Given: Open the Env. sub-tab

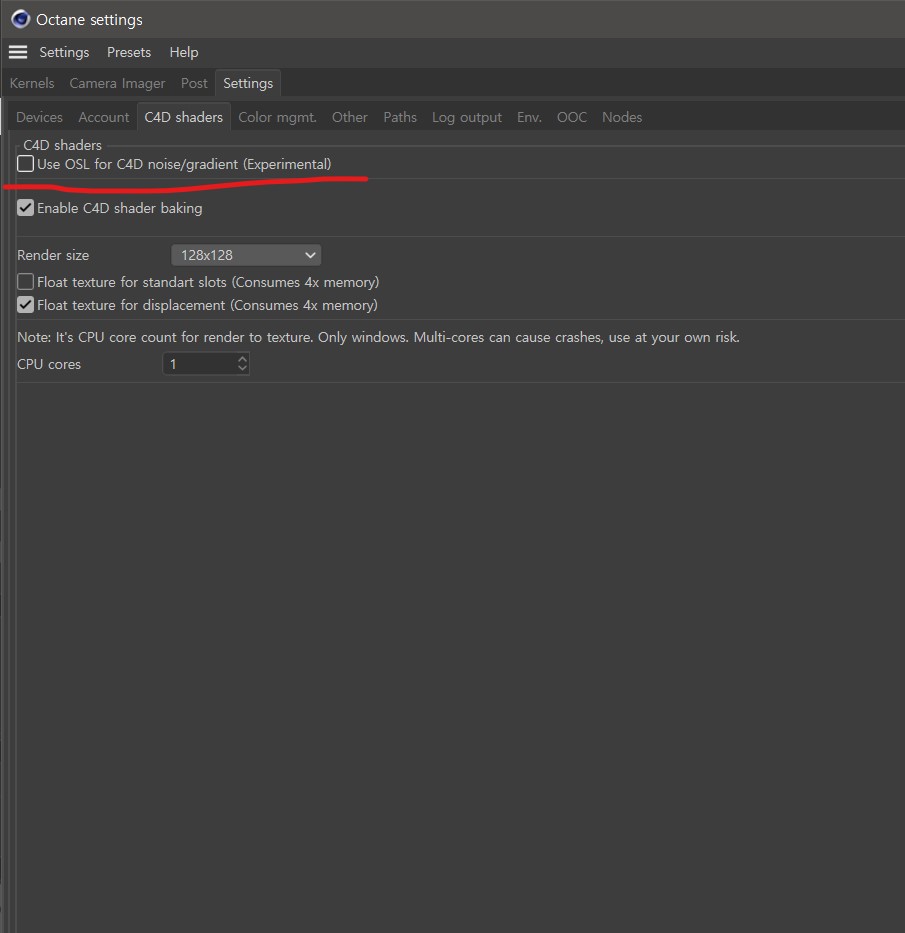Looking at the screenshot, I should point(530,117).
